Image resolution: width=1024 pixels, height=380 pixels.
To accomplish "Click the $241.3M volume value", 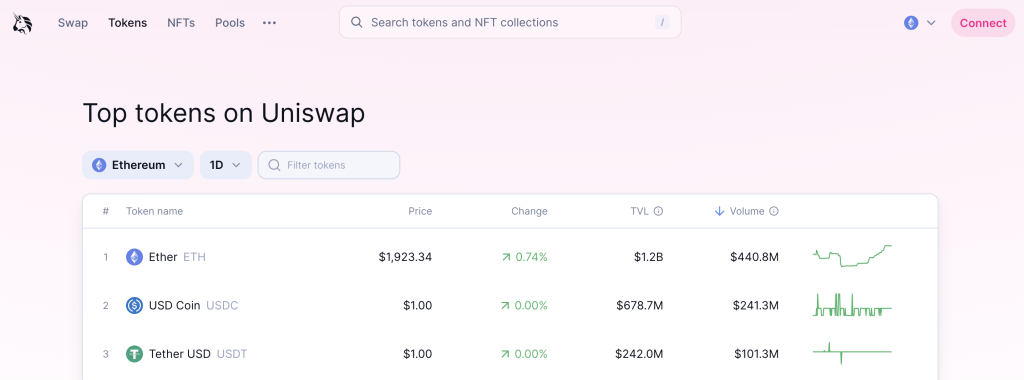I will point(756,305).
